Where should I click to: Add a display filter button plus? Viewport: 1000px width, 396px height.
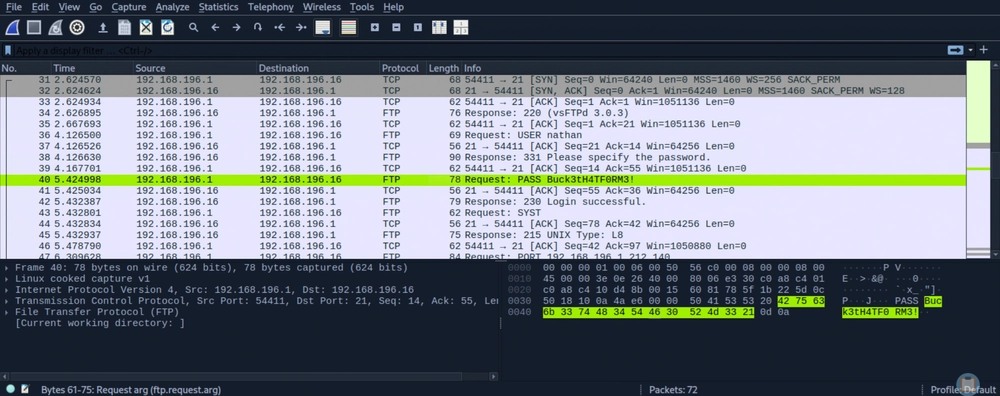coord(983,50)
